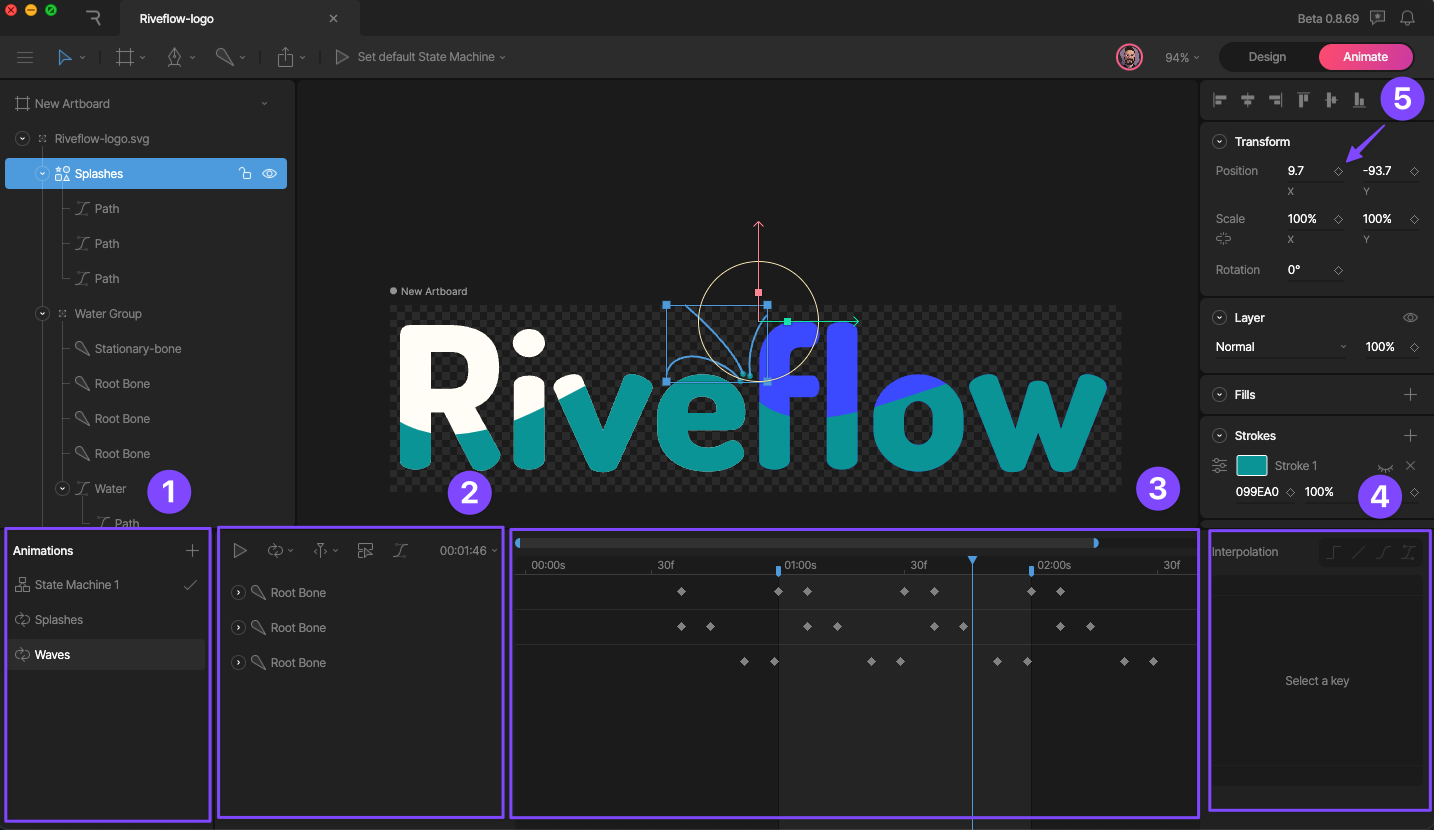Open the New Artboard chevron

265,104
